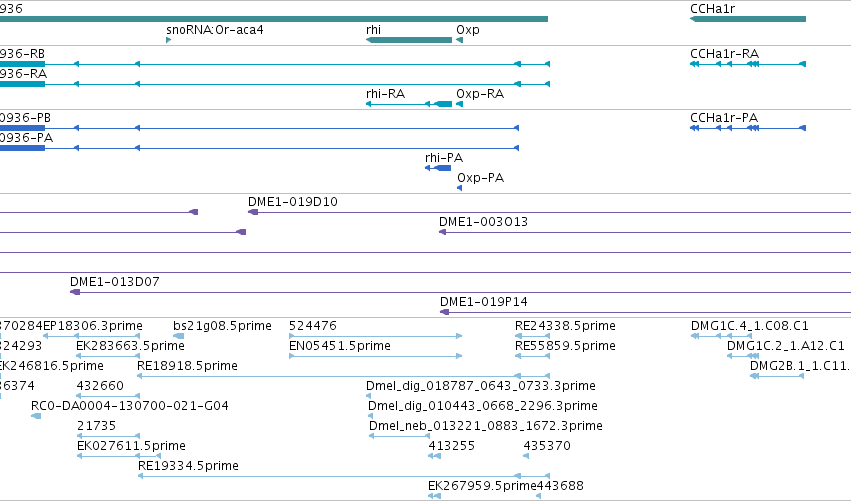The image size is (851, 501).
Task: Click the RC0-DA0004-130700-021-G04 feature block
Action: pyautogui.click(x=36, y=416)
